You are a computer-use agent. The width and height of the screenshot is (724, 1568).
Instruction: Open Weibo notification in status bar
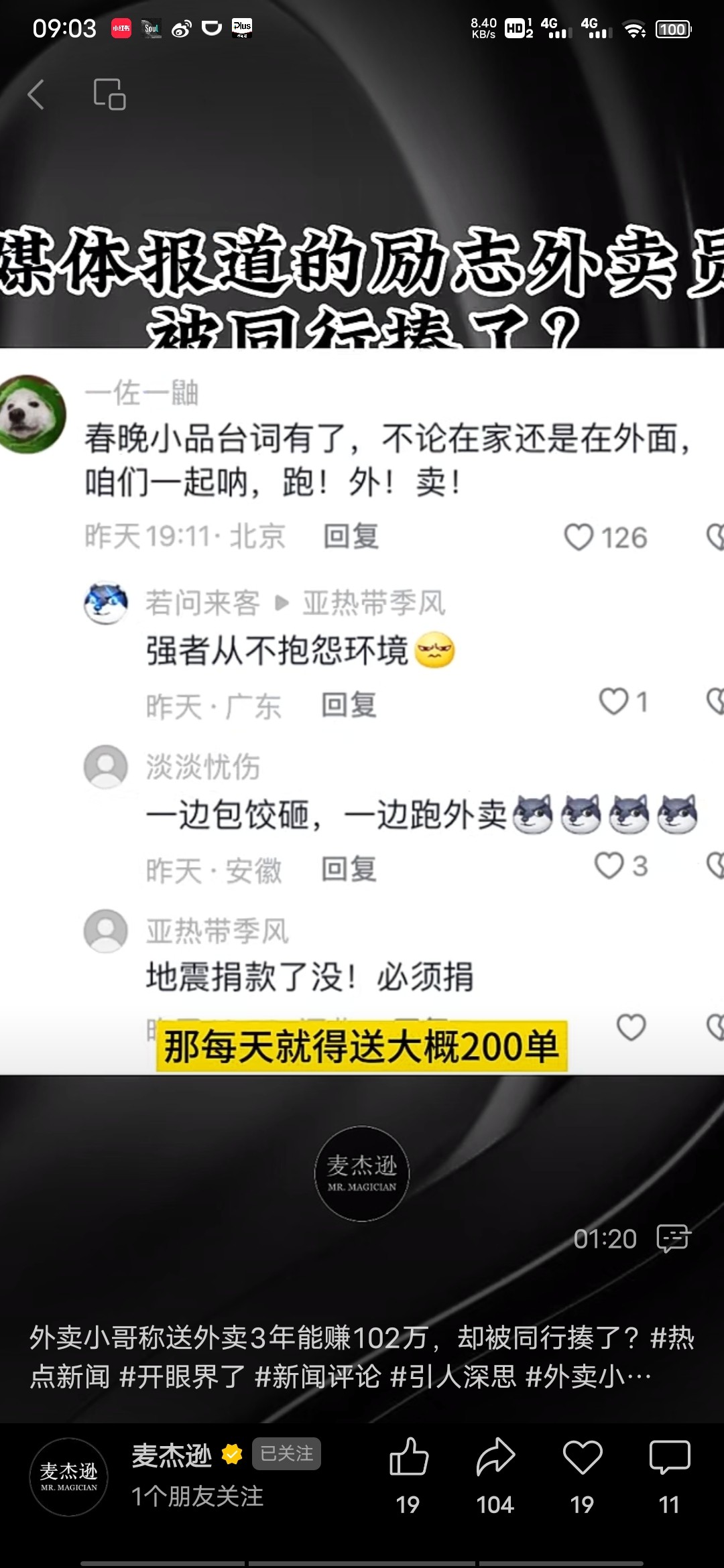point(181,29)
